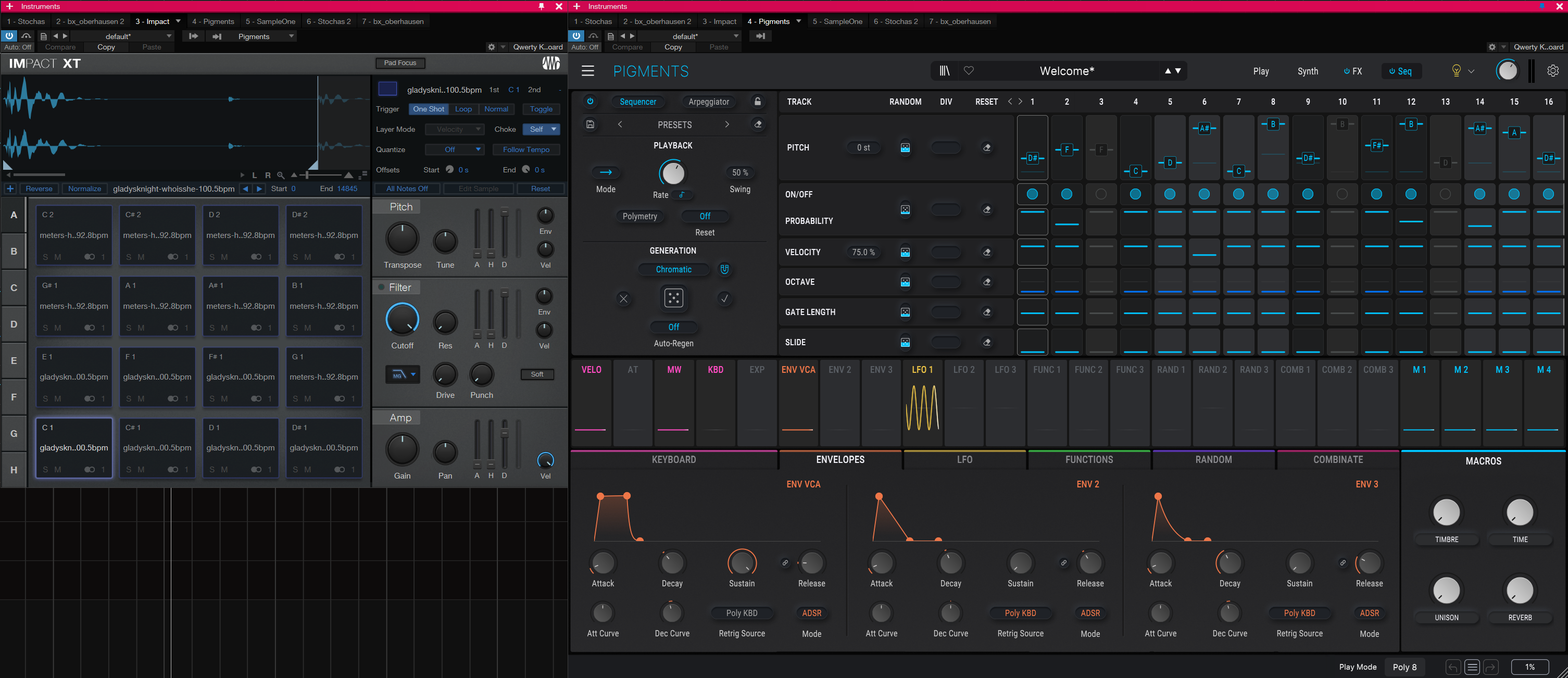Add a sample layer with plus icon

[x=10, y=189]
